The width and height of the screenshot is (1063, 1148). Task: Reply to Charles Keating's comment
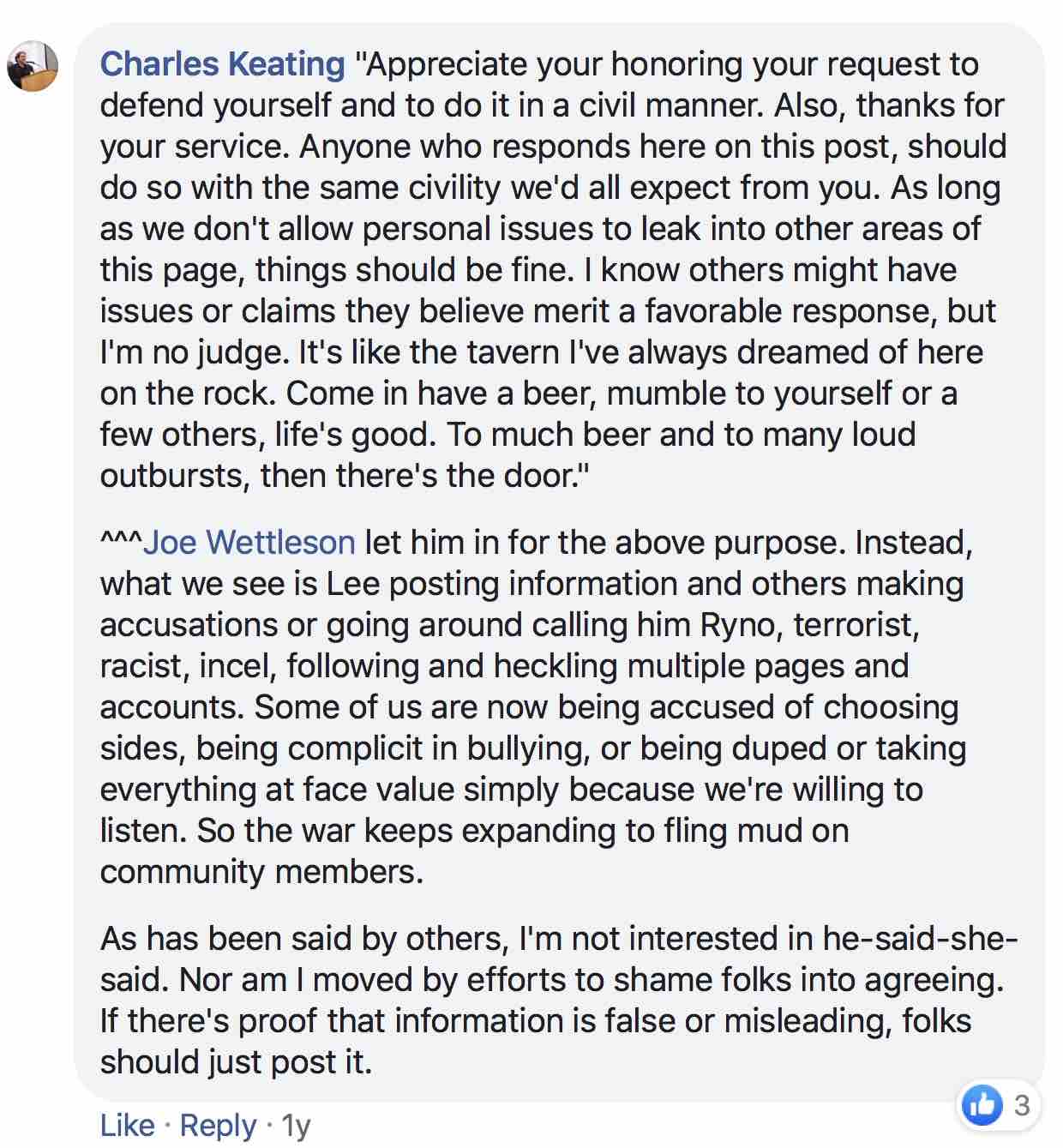[218, 1125]
